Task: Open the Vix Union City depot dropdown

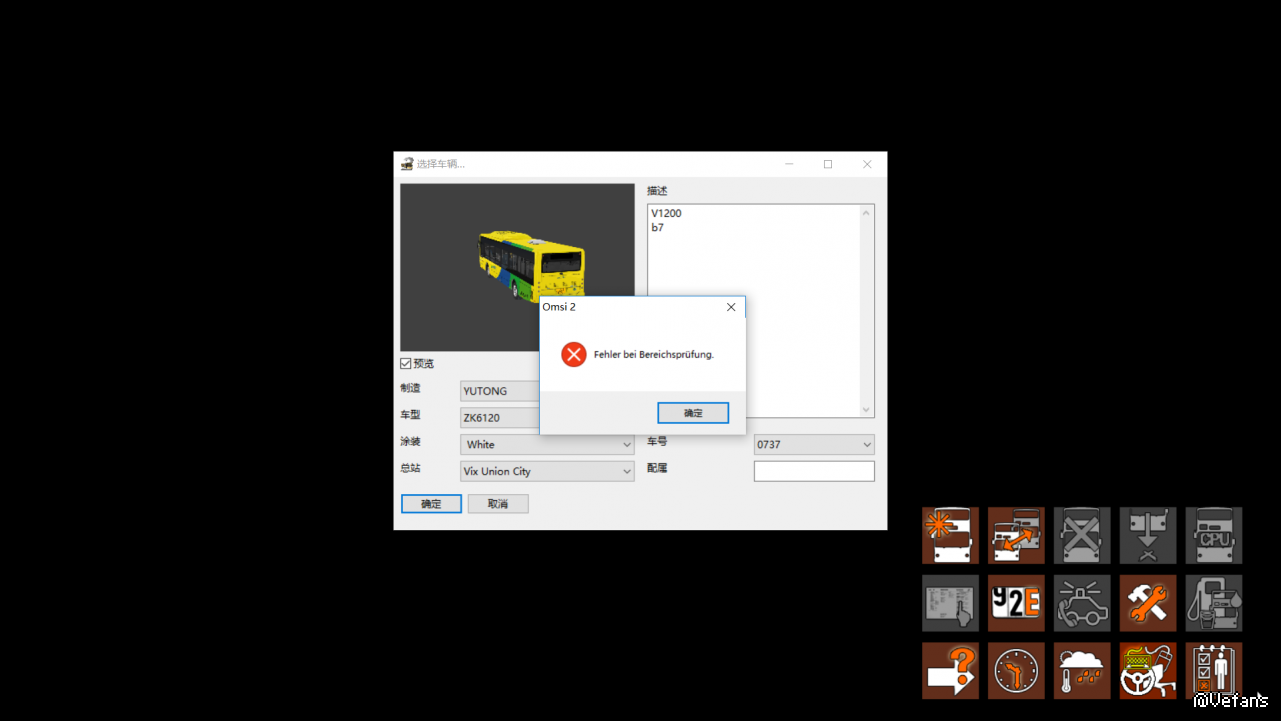Action: pyautogui.click(x=547, y=471)
